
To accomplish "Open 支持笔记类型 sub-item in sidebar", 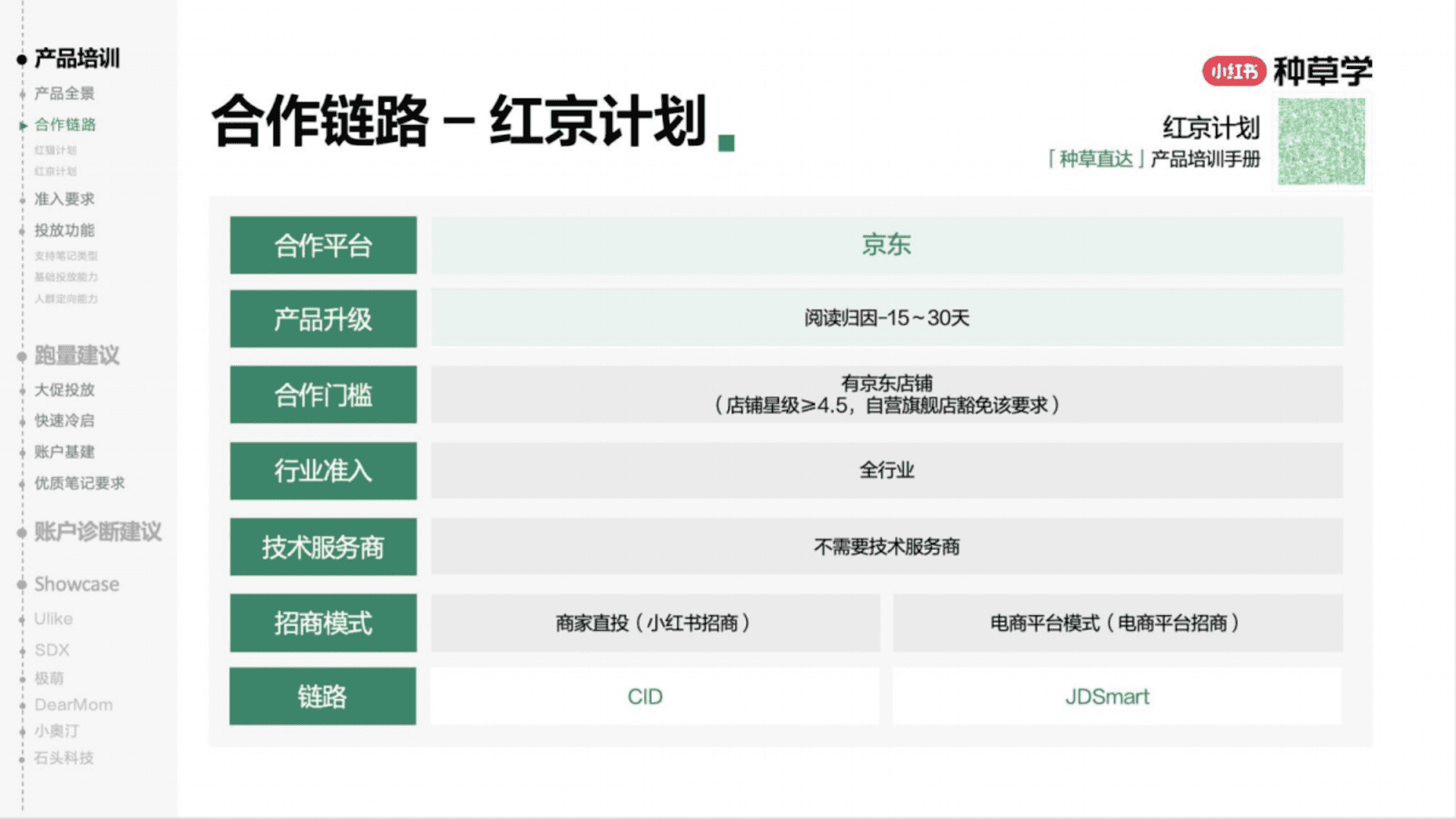I will point(66,256).
